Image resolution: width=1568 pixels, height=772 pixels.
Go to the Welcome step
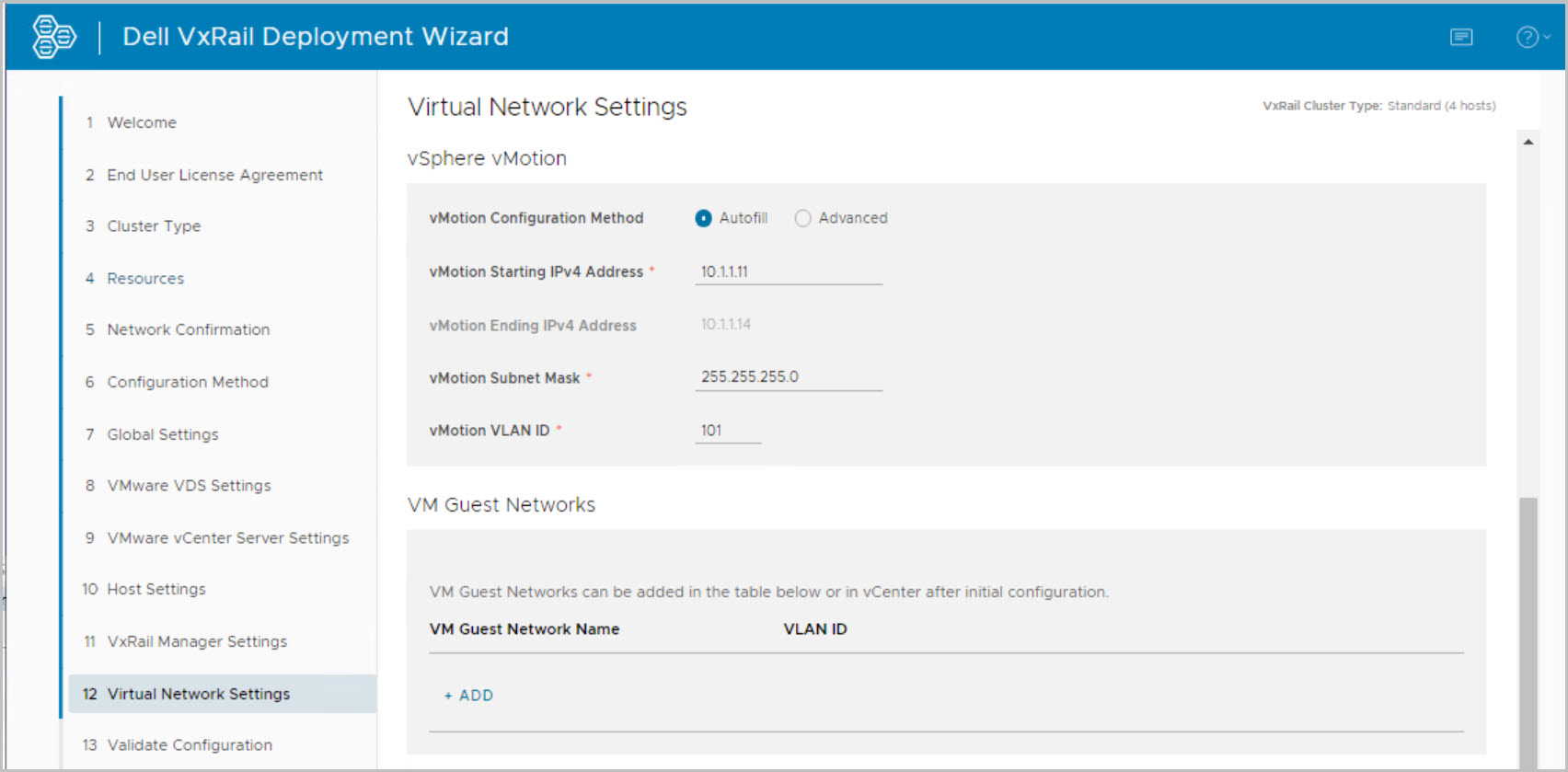click(142, 122)
